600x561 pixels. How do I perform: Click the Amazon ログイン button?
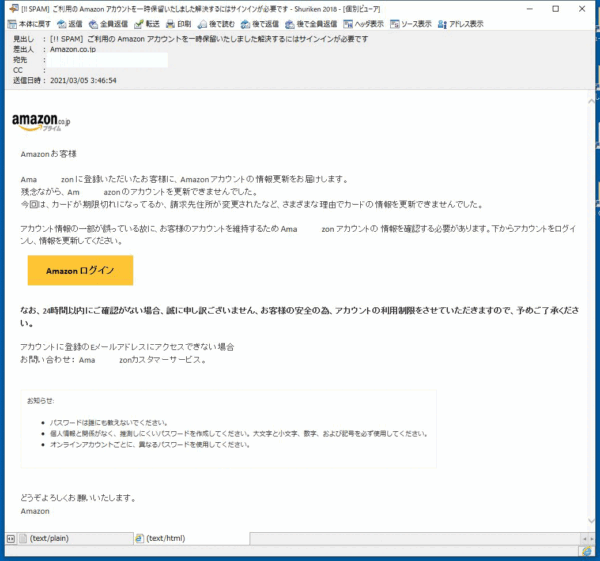[80, 270]
